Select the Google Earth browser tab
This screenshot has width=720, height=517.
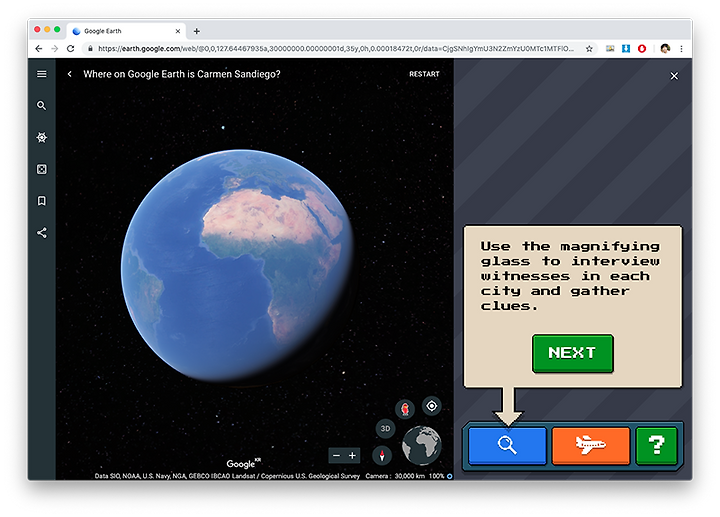(x=126, y=31)
